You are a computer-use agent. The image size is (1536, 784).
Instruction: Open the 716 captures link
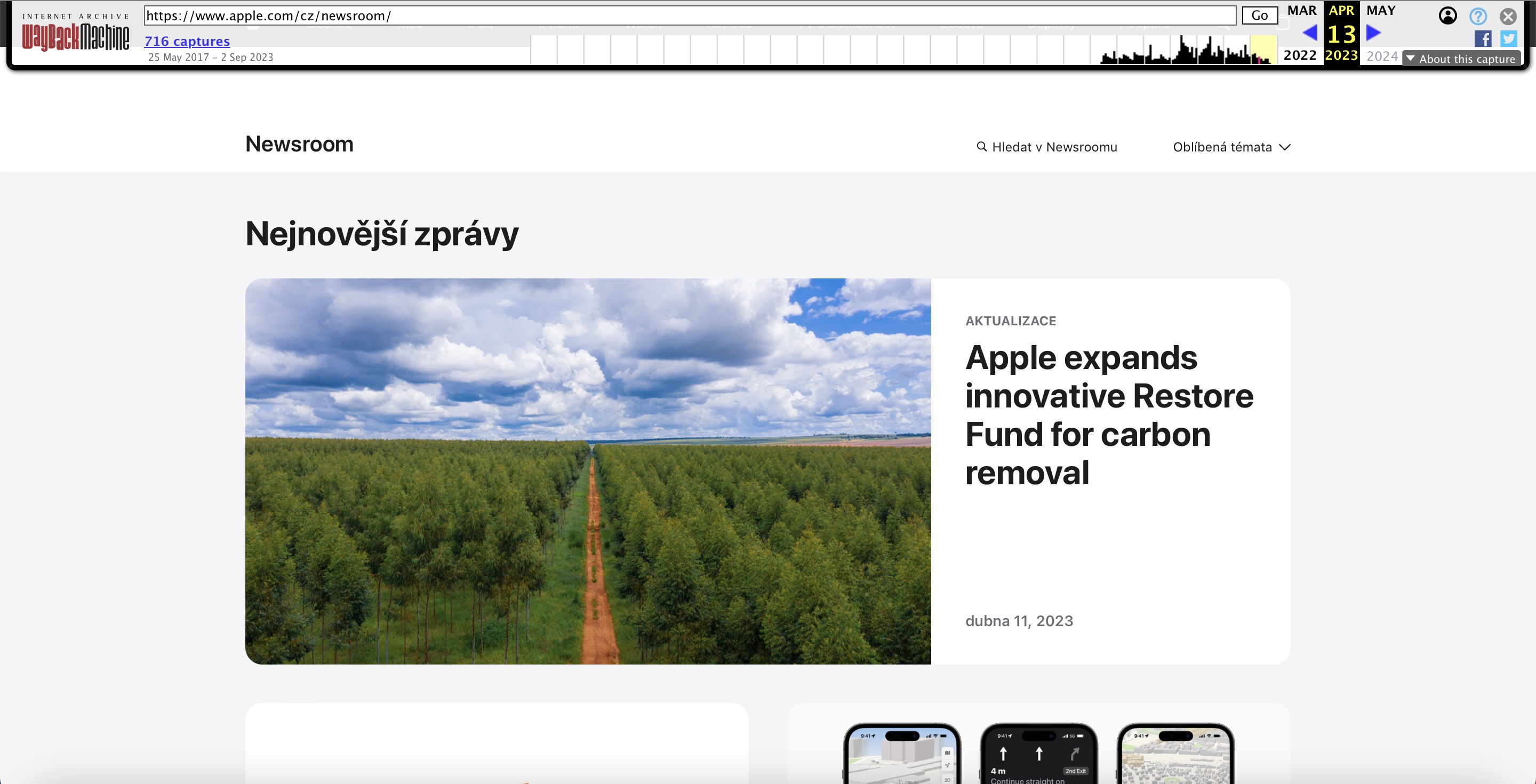[186, 41]
